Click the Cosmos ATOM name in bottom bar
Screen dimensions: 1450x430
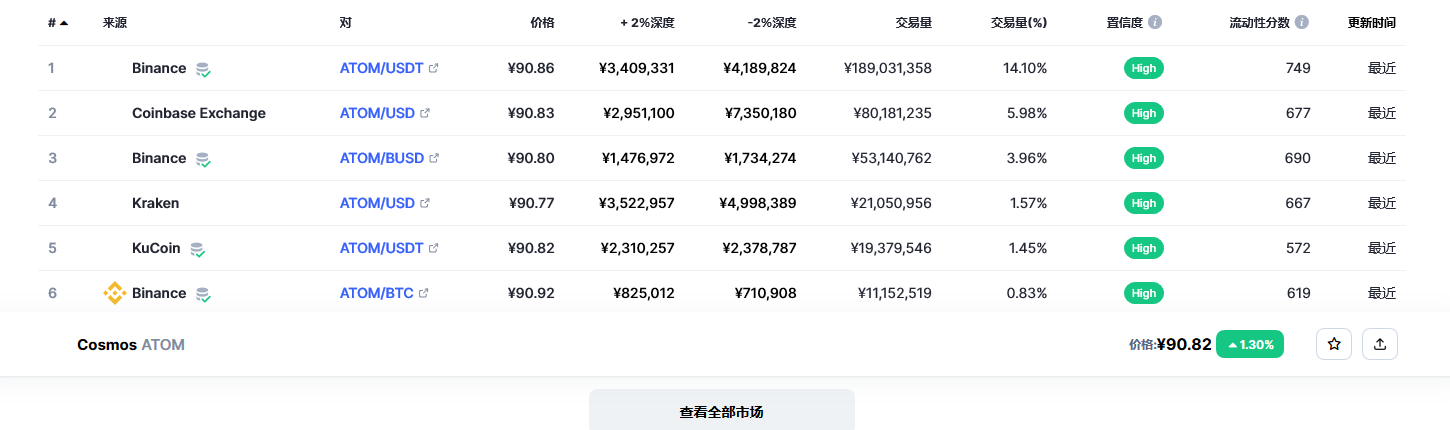131,344
